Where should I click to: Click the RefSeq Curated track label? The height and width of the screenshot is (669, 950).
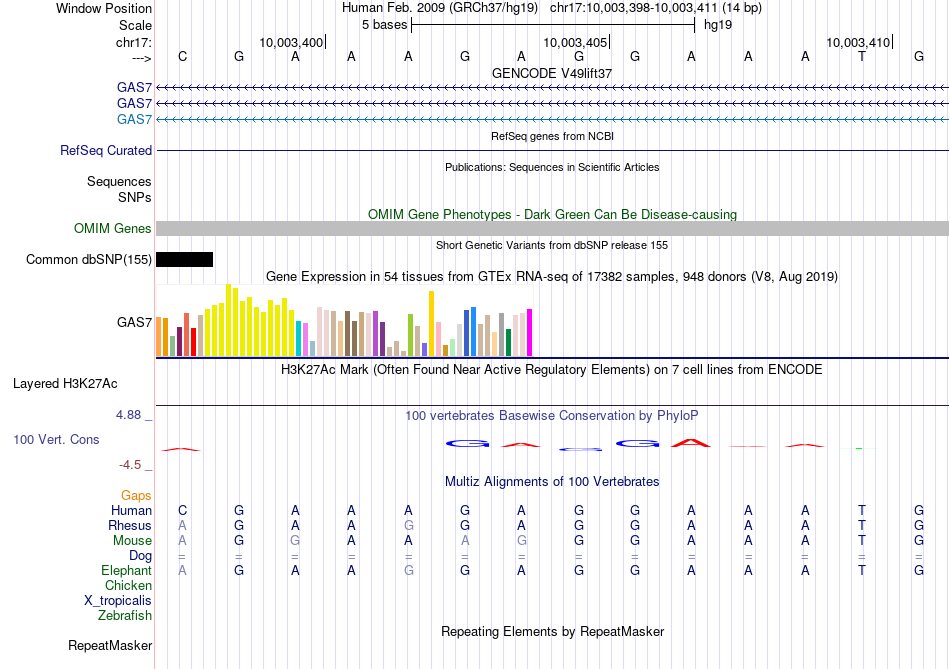[106, 150]
